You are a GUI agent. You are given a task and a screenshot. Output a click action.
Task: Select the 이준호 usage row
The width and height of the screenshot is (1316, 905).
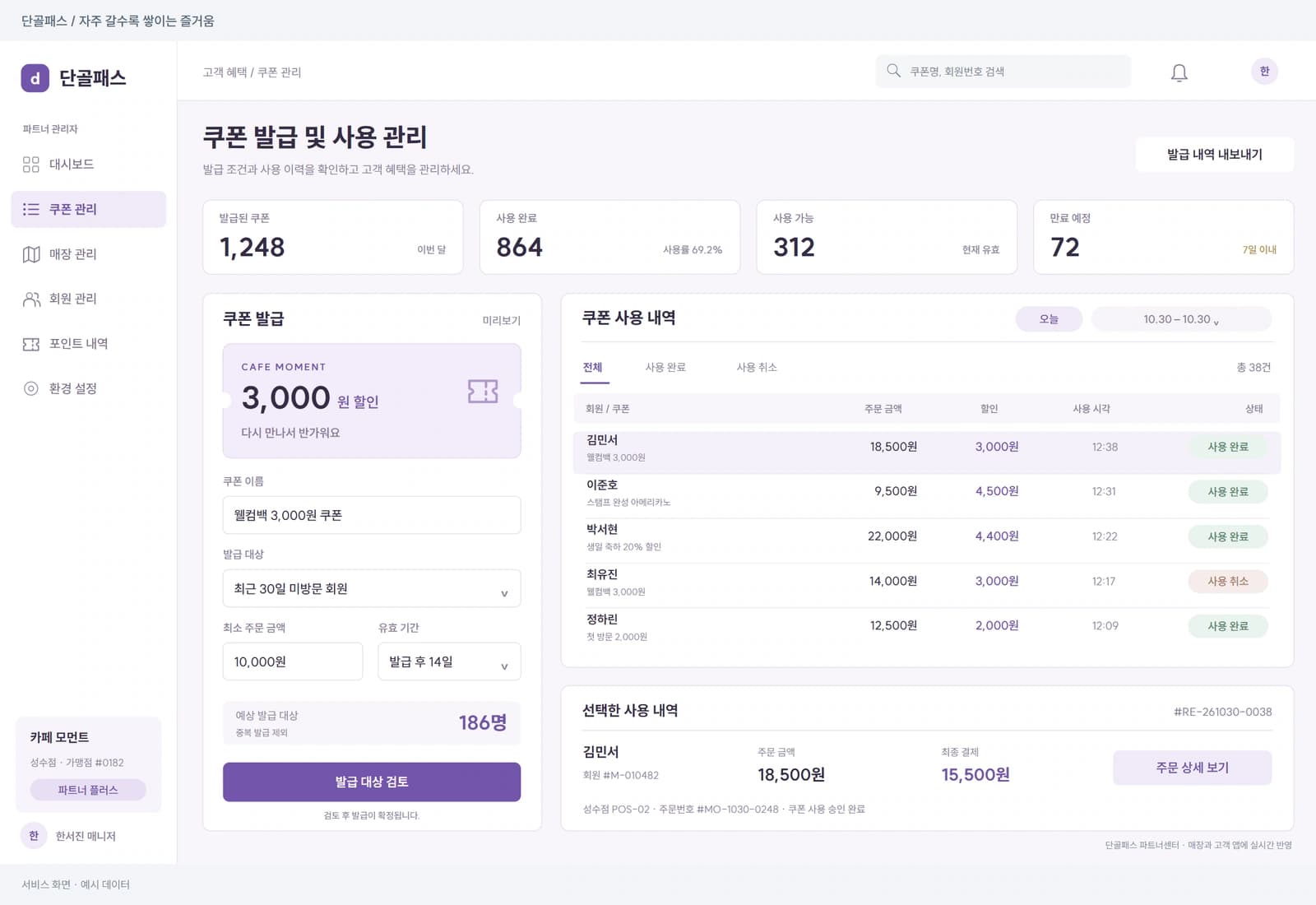[x=927, y=496]
